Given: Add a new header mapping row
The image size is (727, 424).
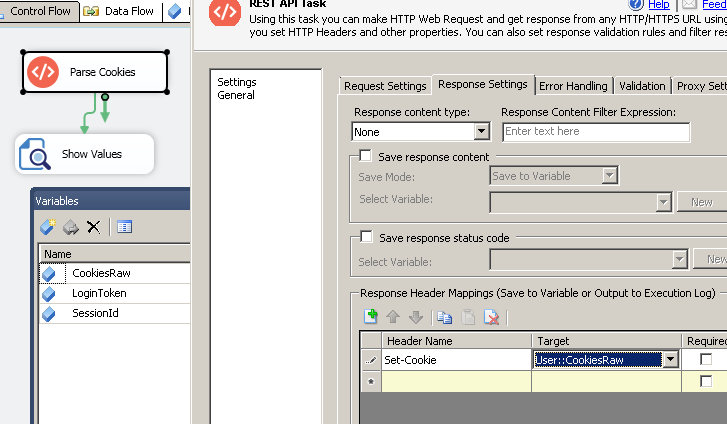Looking at the screenshot, I should [x=370, y=316].
